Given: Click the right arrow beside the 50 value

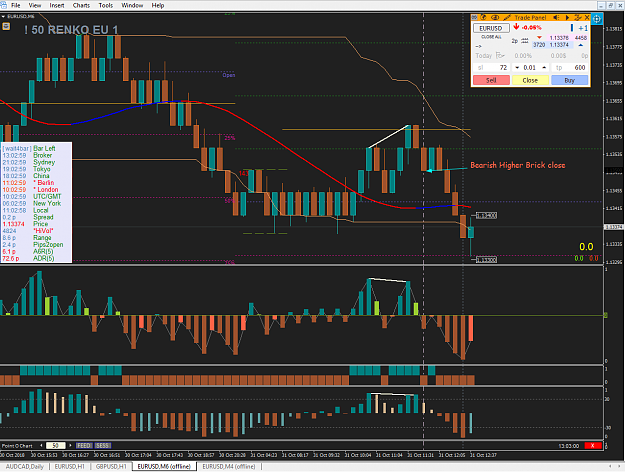Looking at the screenshot, I should coord(70,445).
